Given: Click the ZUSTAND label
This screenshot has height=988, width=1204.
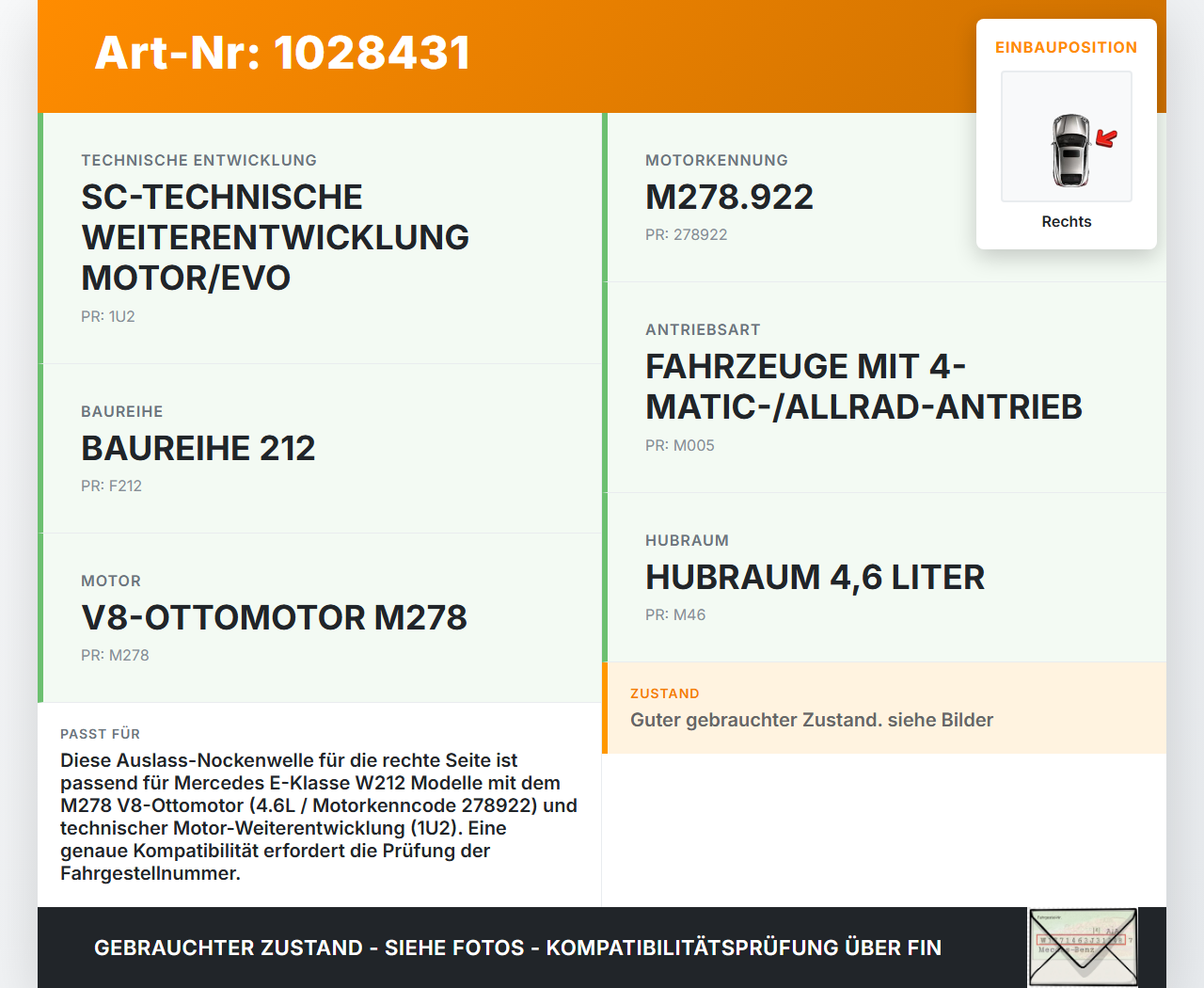Looking at the screenshot, I should [x=665, y=693].
